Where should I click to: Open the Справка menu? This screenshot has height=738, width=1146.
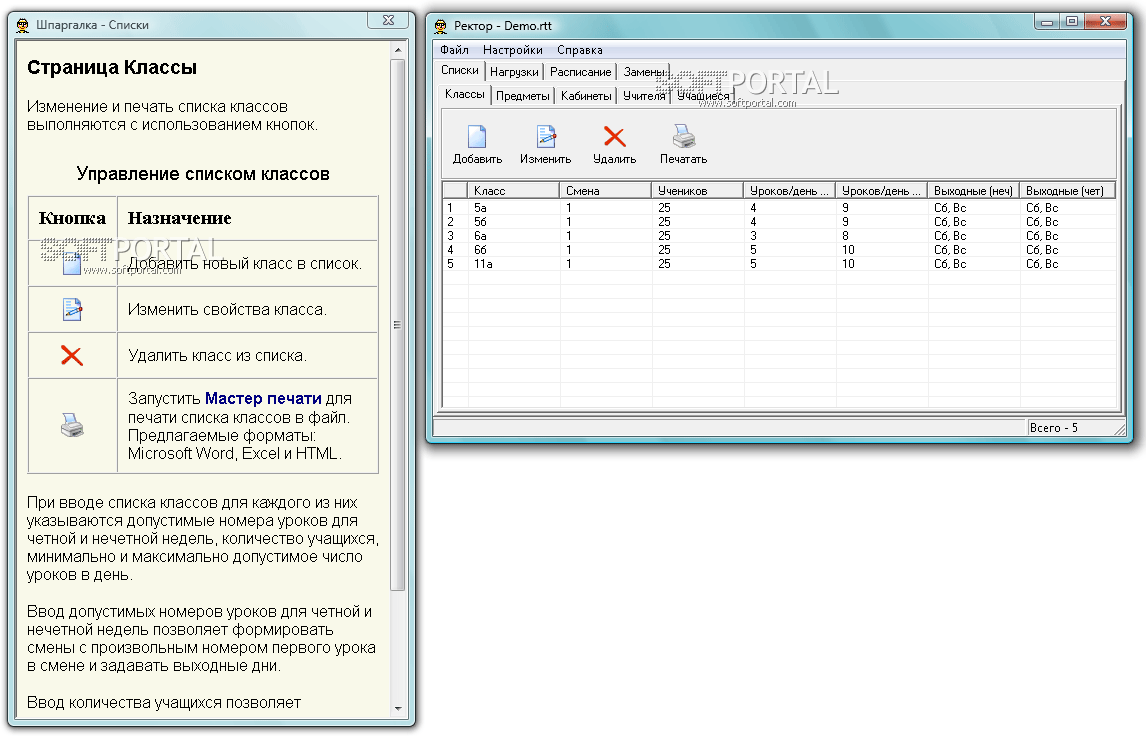tap(580, 50)
